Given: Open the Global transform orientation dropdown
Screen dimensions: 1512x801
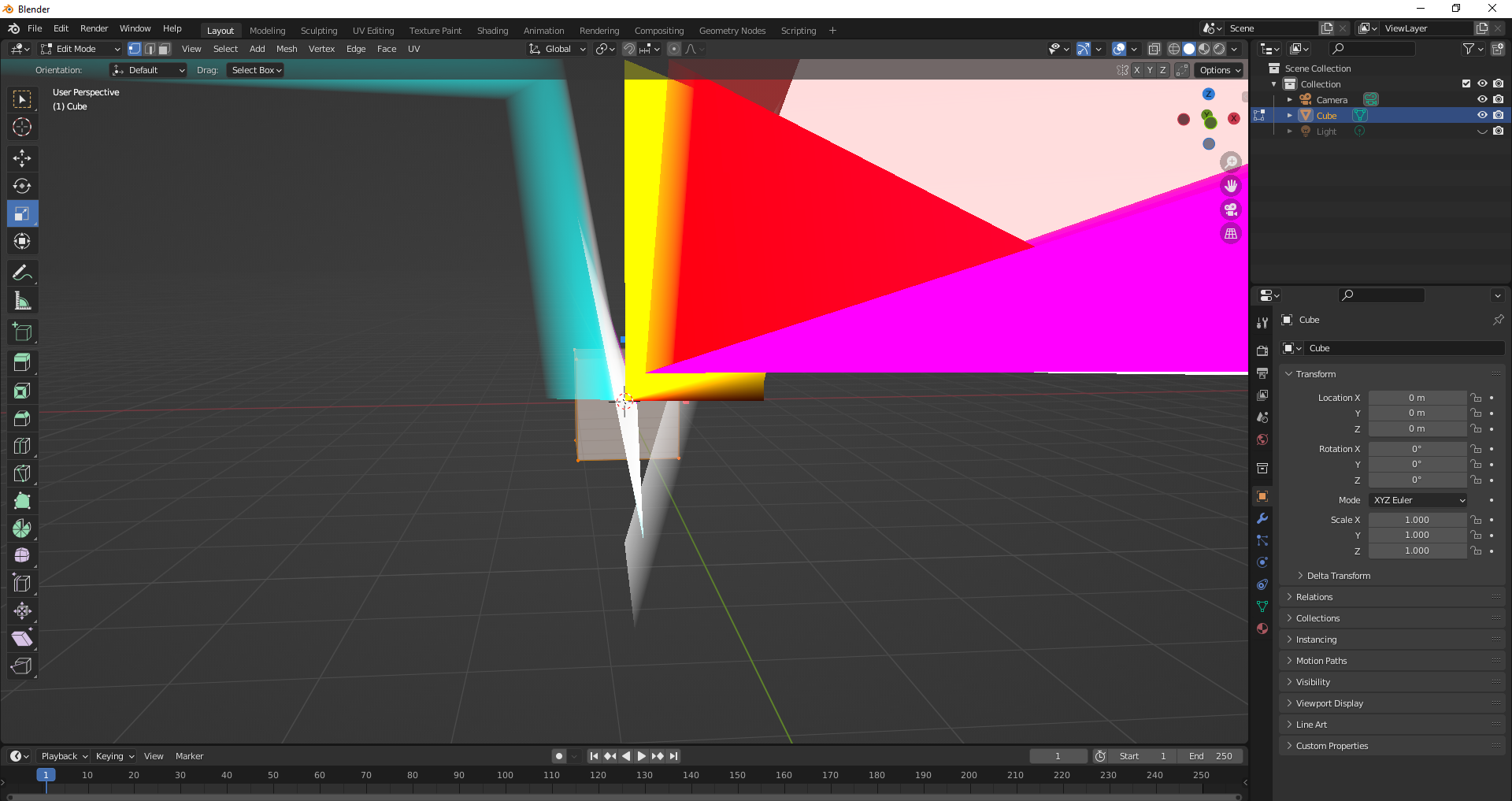Looking at the screenshot, I should point(558,49).
